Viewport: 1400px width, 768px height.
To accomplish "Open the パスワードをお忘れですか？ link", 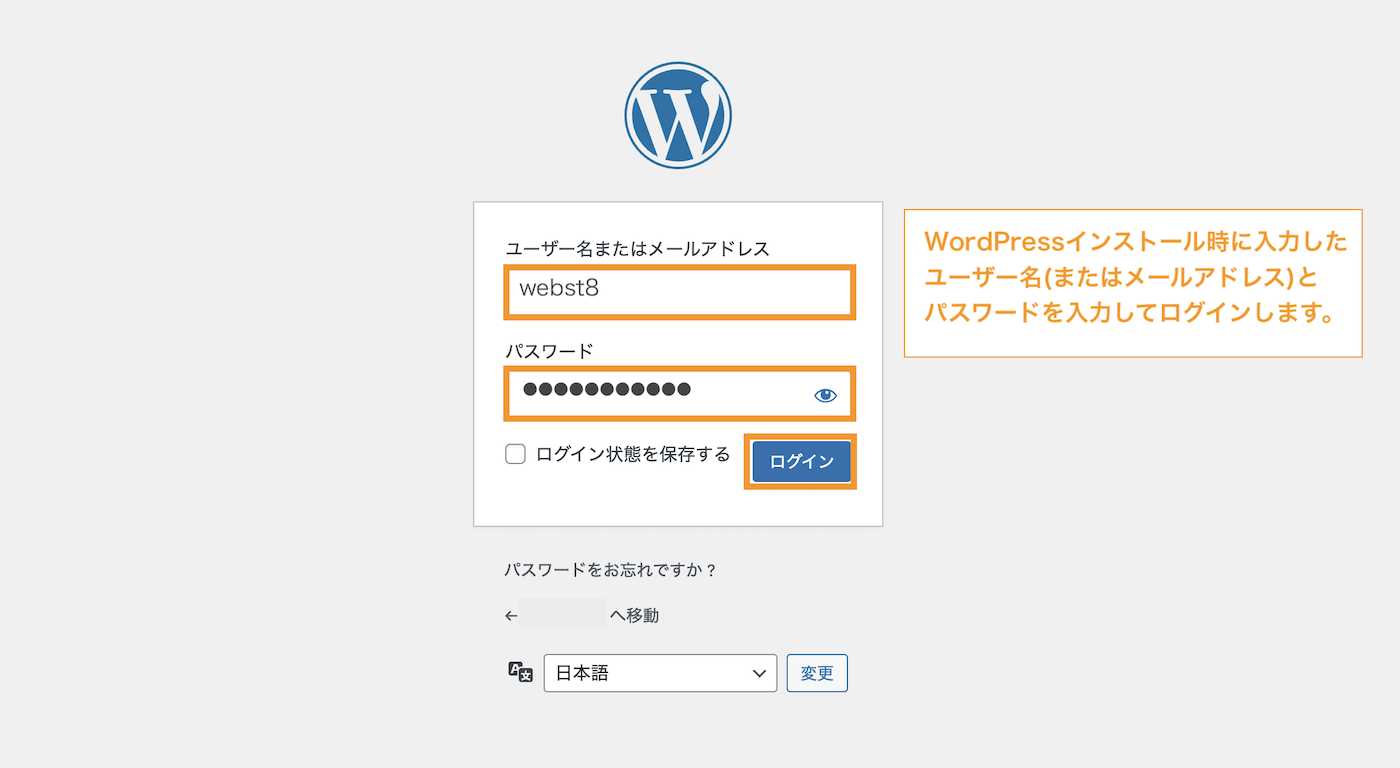I will [611, 570].
